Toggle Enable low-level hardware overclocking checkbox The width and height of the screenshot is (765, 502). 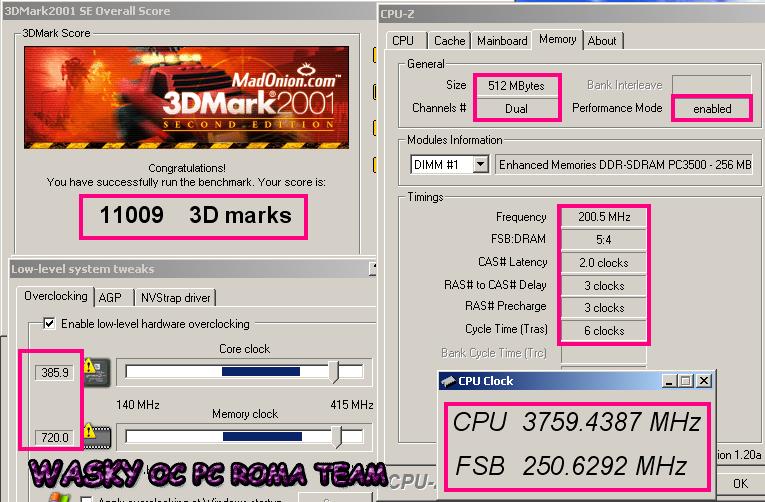[x=49, y=323]
